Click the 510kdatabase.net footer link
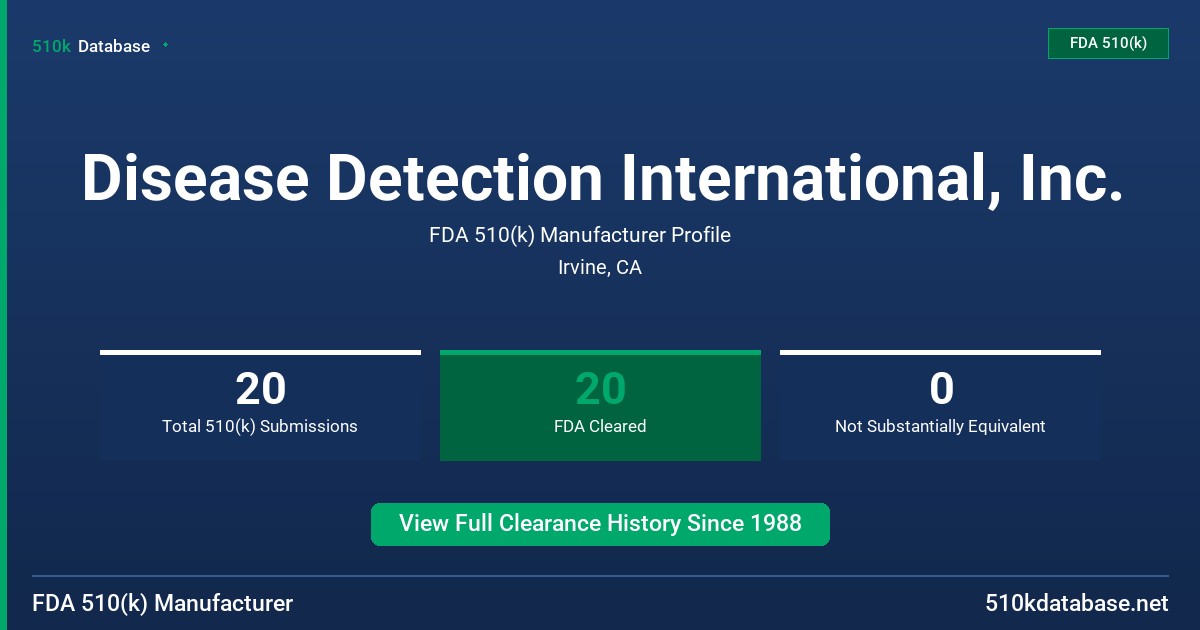Image resolution: width=1200 pixels, height=630 pixels. tap(1076, 603)
